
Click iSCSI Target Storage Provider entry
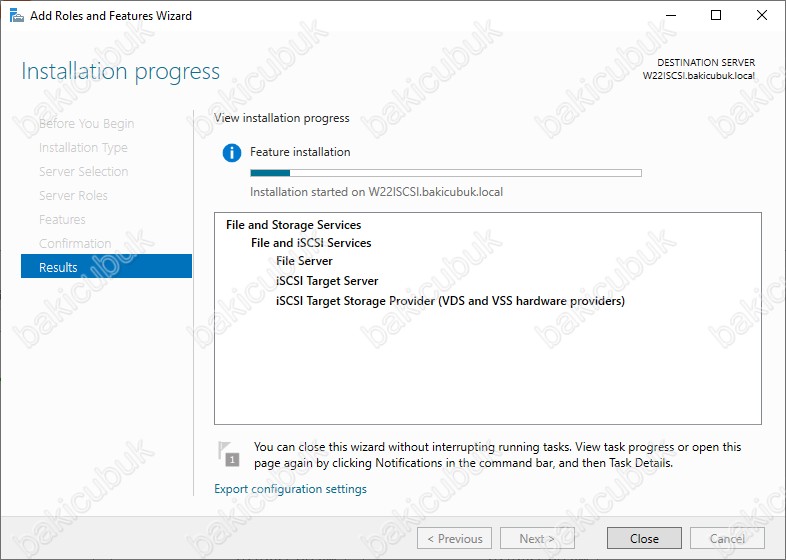[450, 301]
